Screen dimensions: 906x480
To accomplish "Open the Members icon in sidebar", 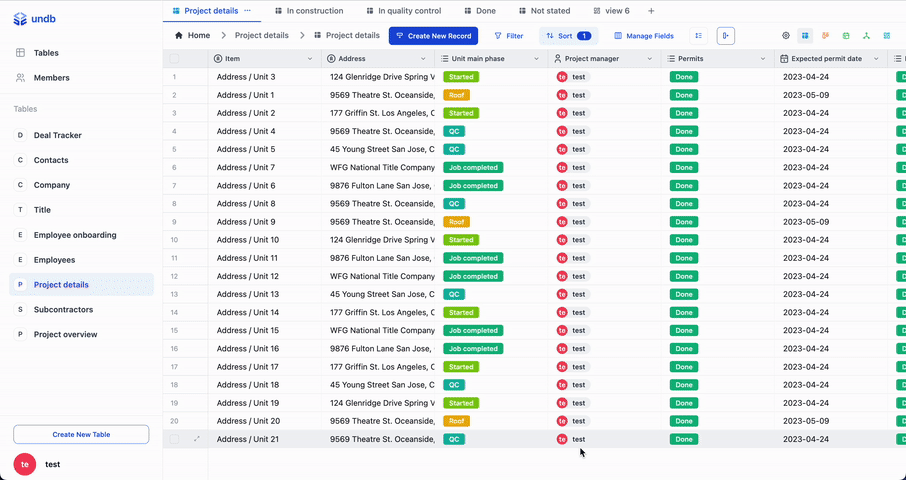I will (x=20, y=77).
